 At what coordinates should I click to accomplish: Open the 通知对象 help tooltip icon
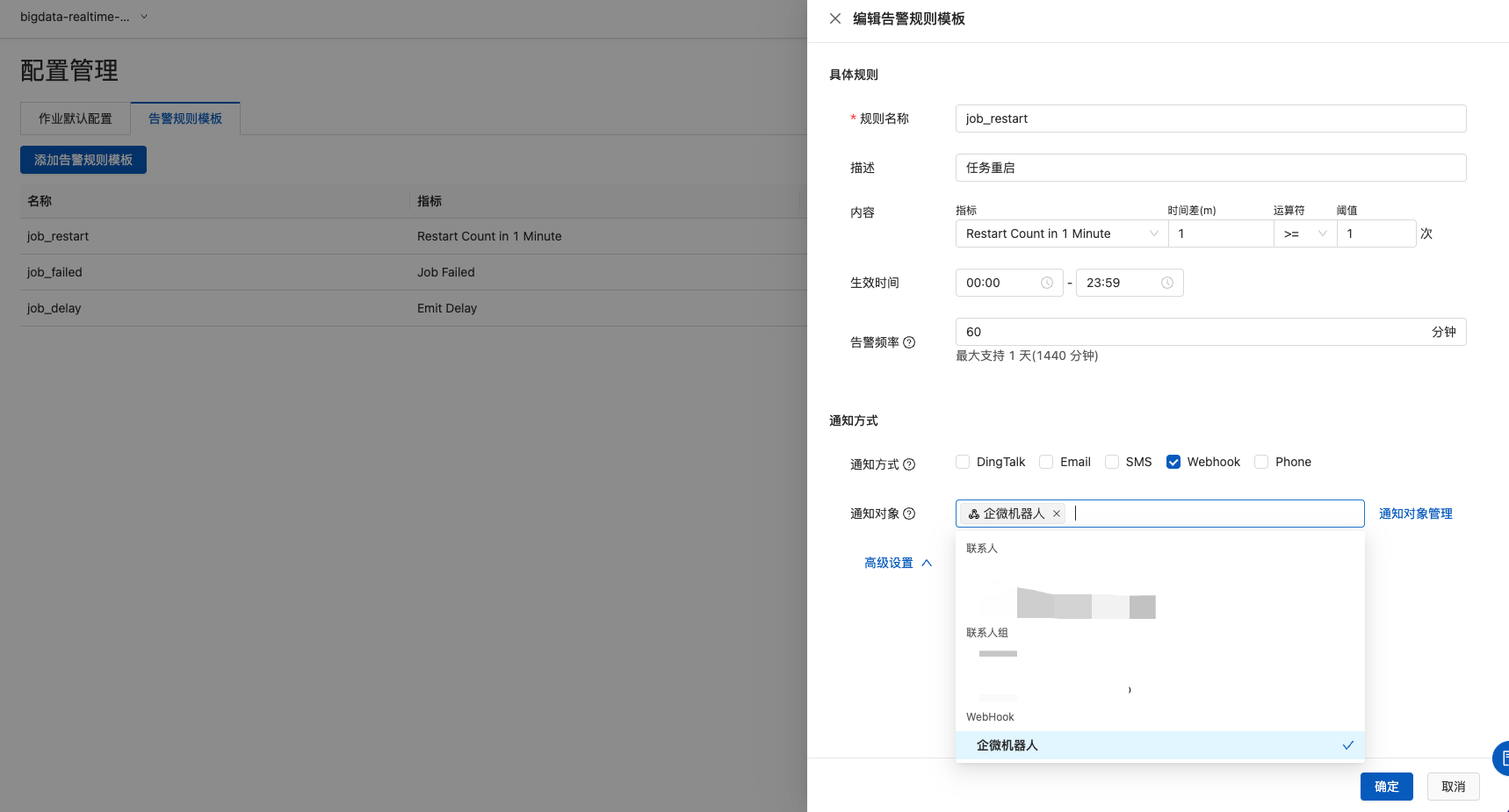click(909, 514)
